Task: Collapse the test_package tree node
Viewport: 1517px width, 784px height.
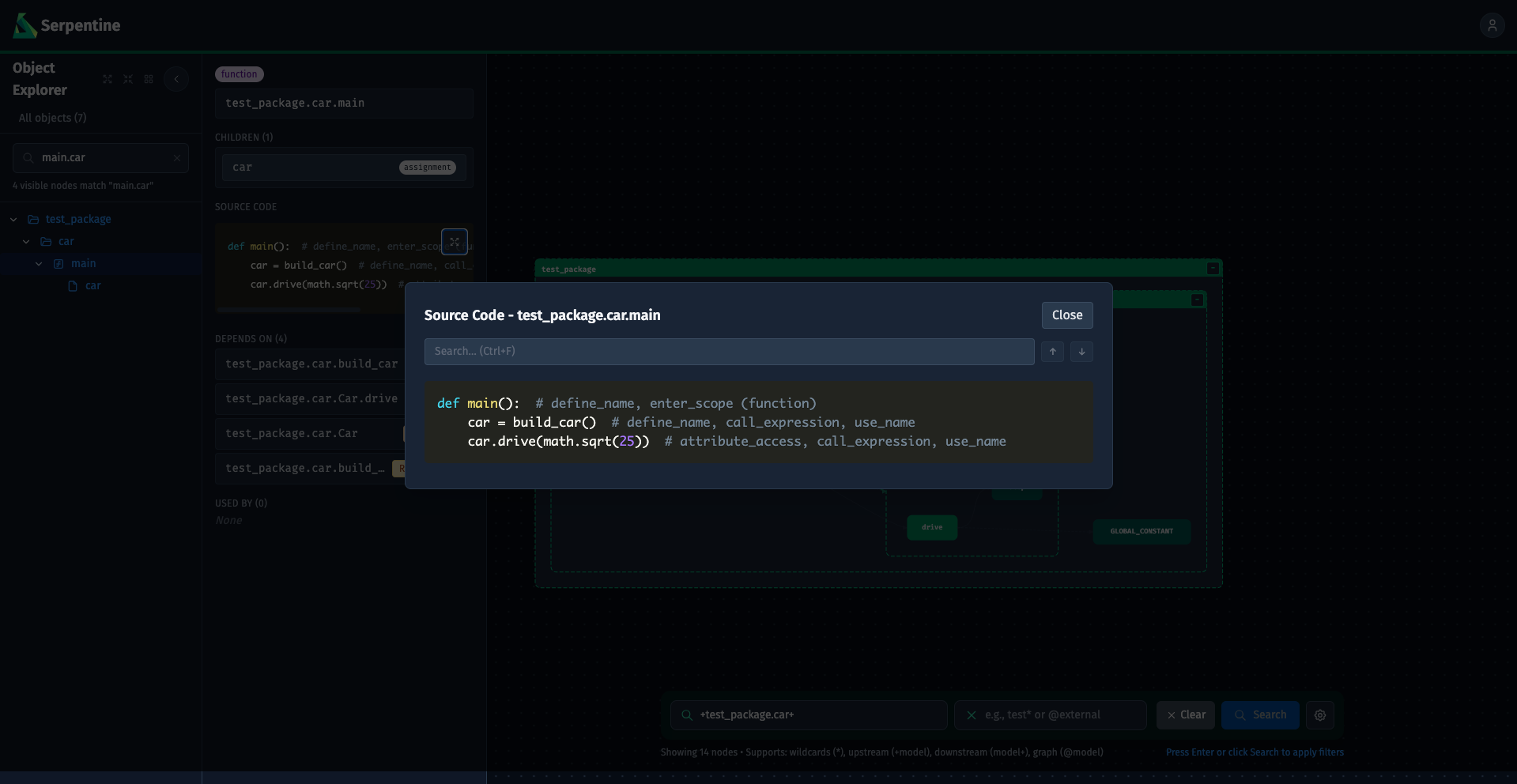Action: [13, 220]
